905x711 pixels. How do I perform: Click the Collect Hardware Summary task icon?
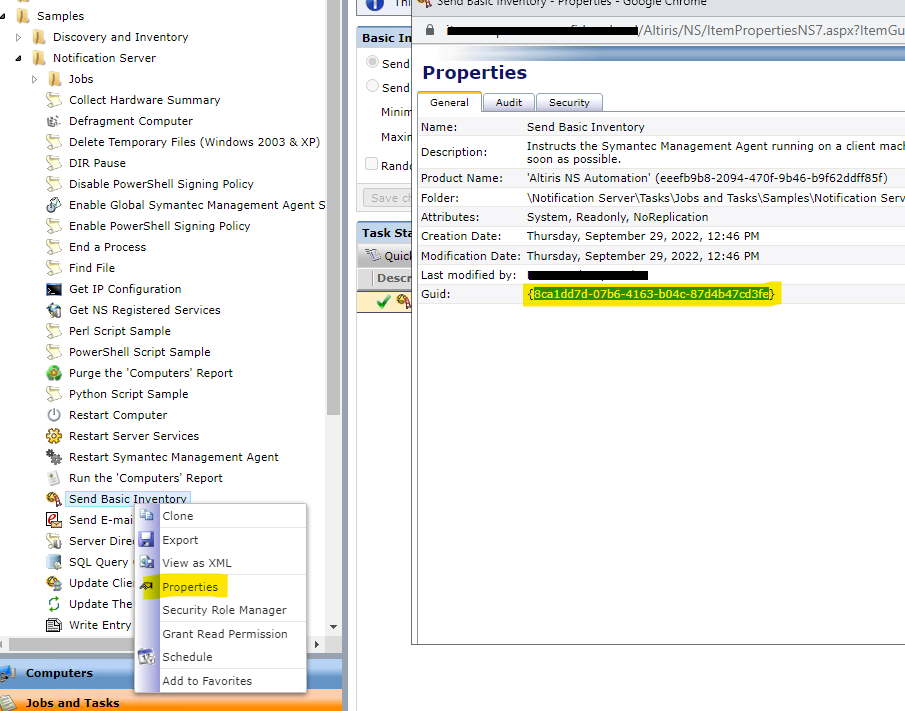tap(54, 100)
